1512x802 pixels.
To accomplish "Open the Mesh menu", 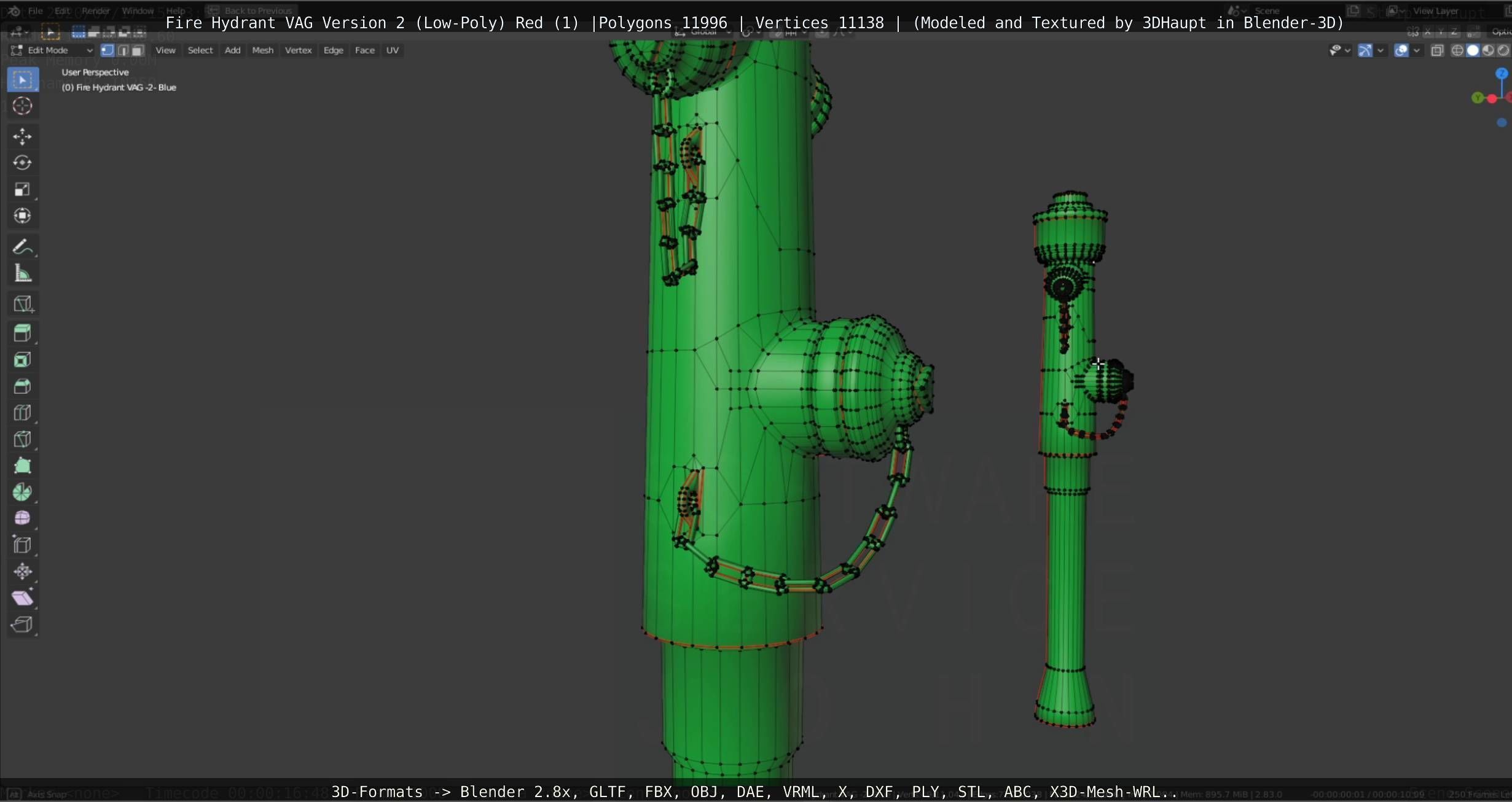I will click(x=262, y=50).
